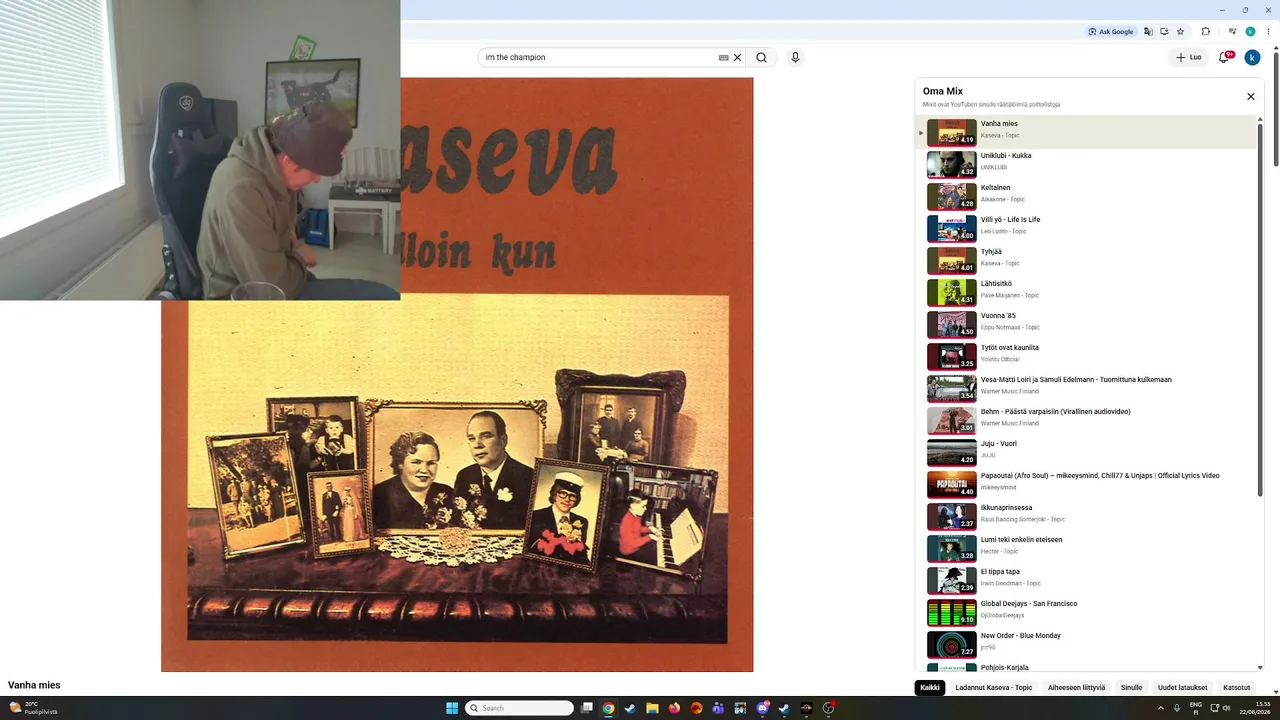Image resolution: width=1280 pixels, height=720 pixels.
Task: Click the Windows taskbar Search box
Action: [x=520, y=708]
